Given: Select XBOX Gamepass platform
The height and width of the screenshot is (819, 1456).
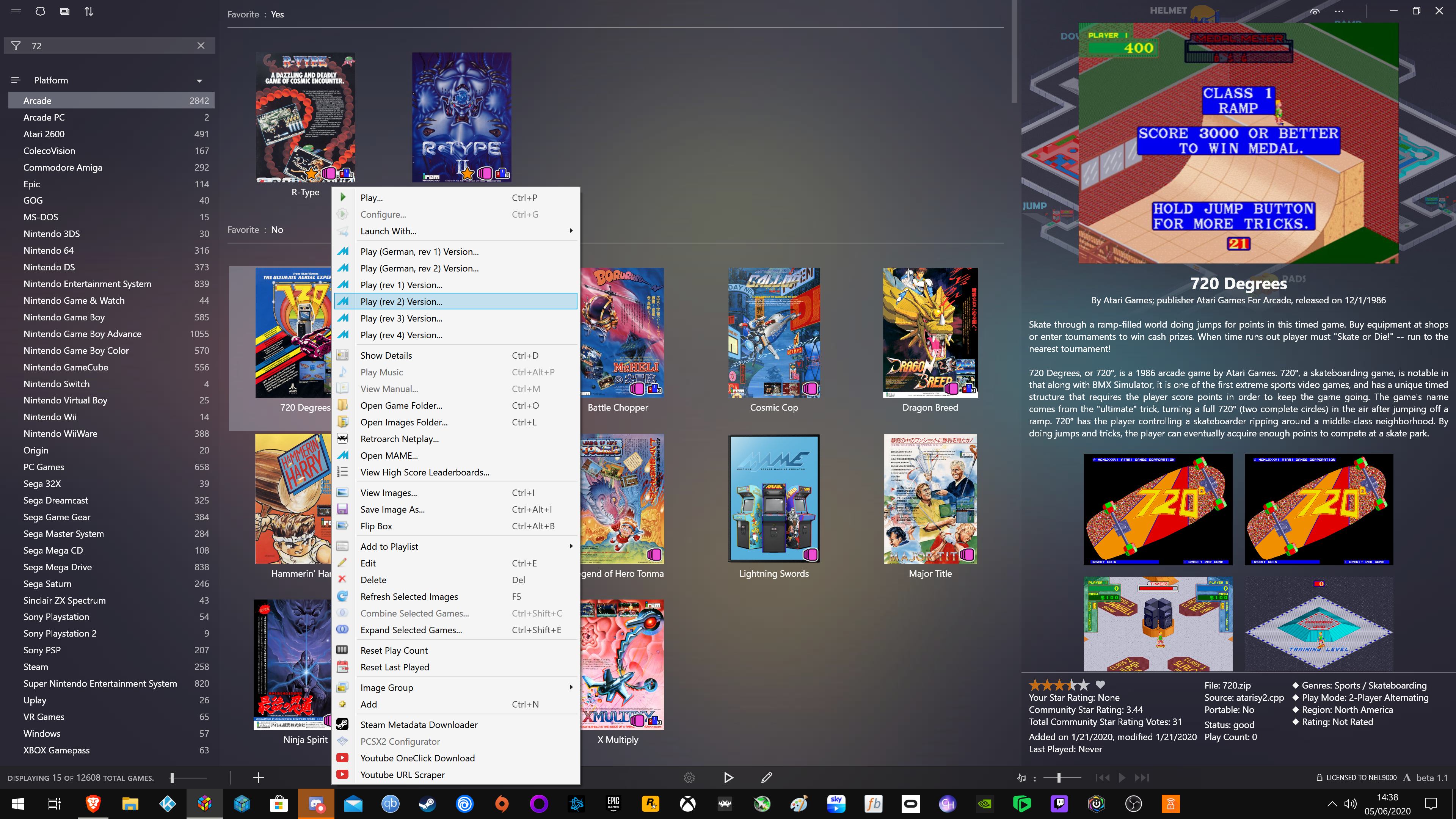Looking at the screenshot, I should [111, 750].
